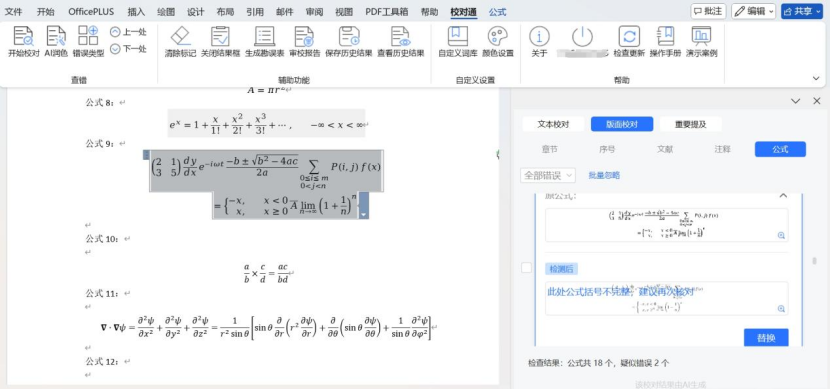Open the 布局 ribbon tab
The width and height of the screenshot is (830, 389).
(x=225, y=12)
